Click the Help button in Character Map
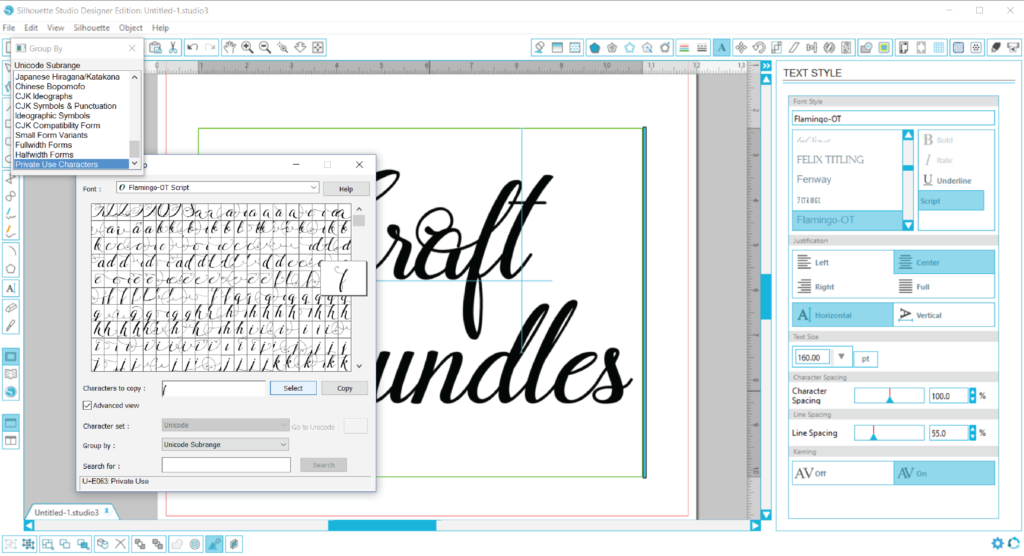 click(x=346, y=189)
